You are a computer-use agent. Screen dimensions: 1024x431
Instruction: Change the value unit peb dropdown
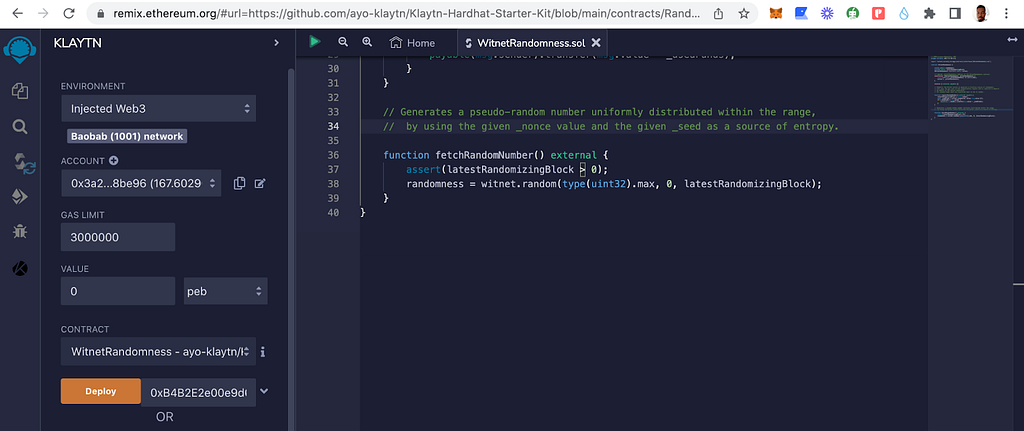[225, 291]
